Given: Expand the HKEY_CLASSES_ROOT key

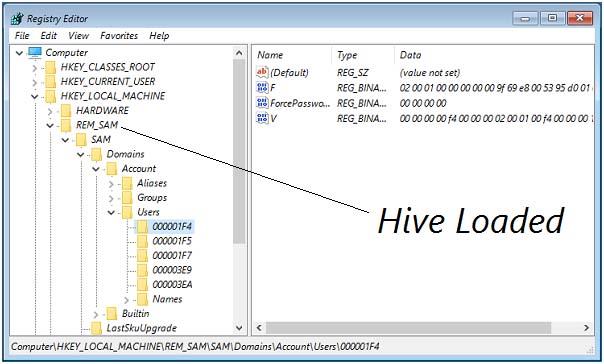Looking at the screenshot, I should pos(35,68).
